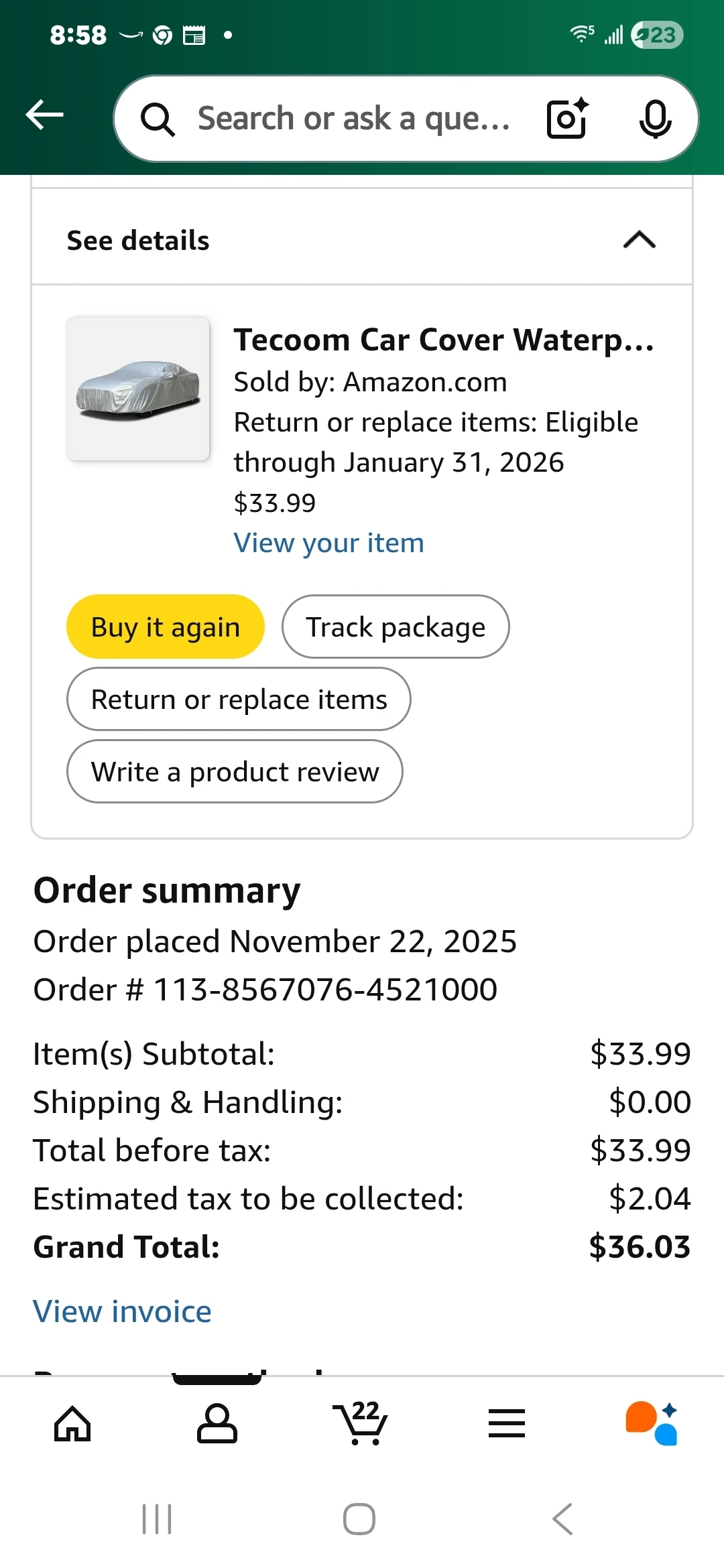
Task: Start voice search with microphone
Action: click(654, 119)
